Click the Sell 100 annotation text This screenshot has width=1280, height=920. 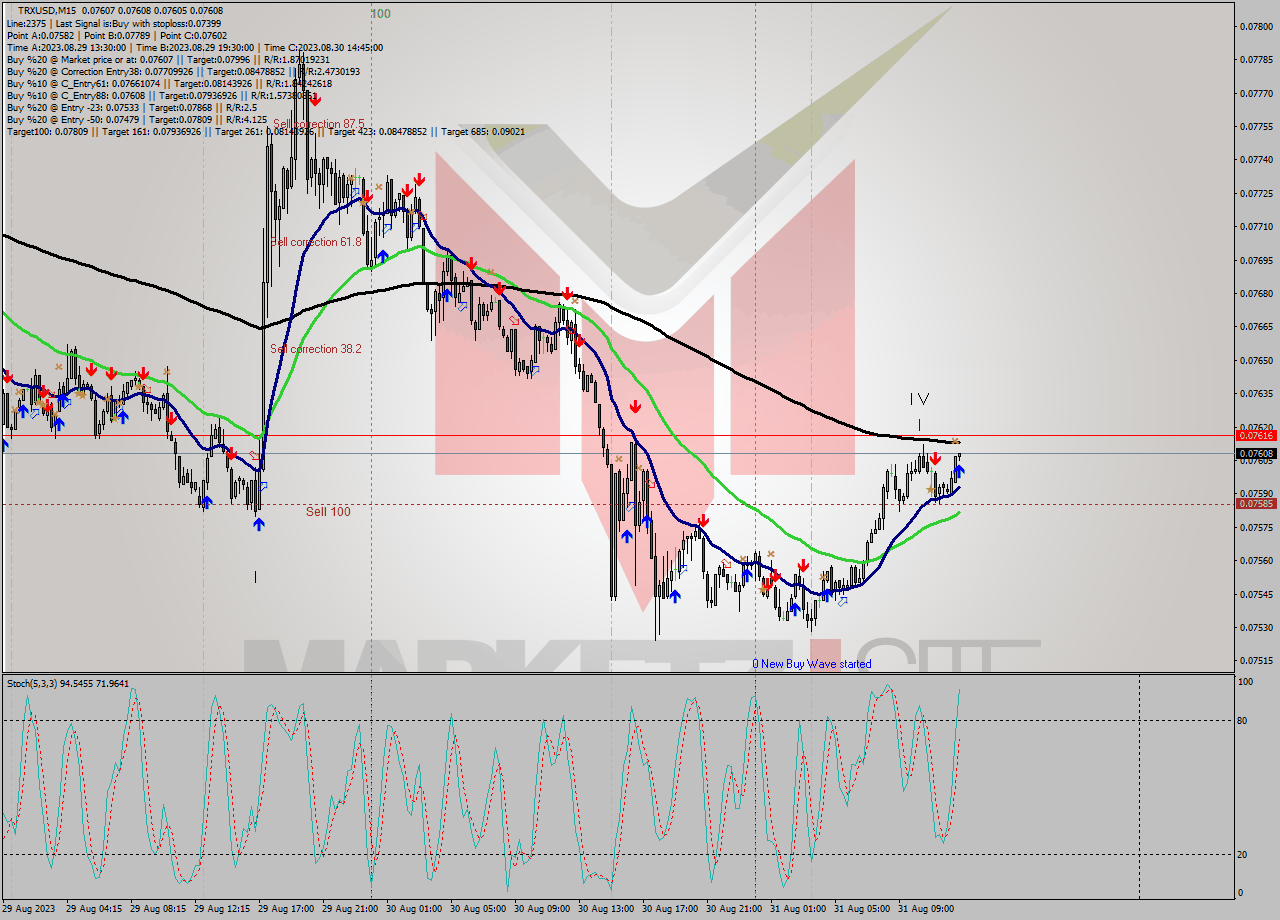point(327,510)
